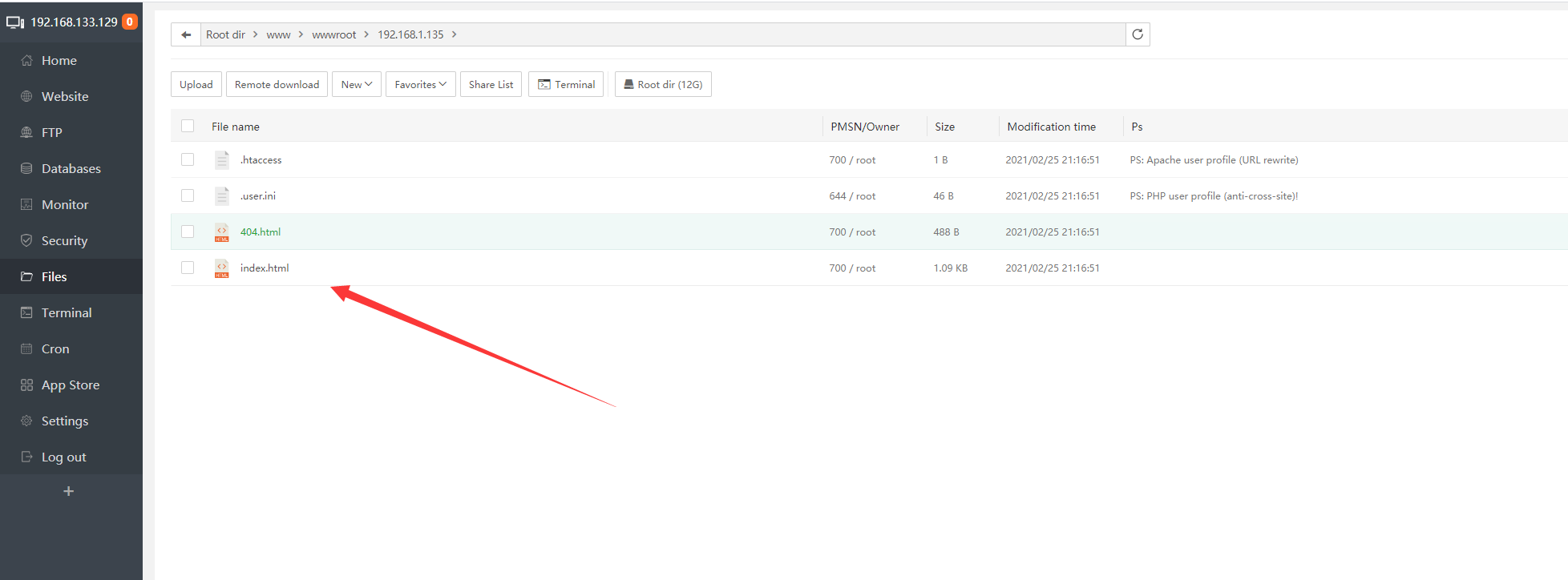Check the .htaccess row checkbox
Image resolution: width=1568 pixels, height=580 pixels.
188,159
